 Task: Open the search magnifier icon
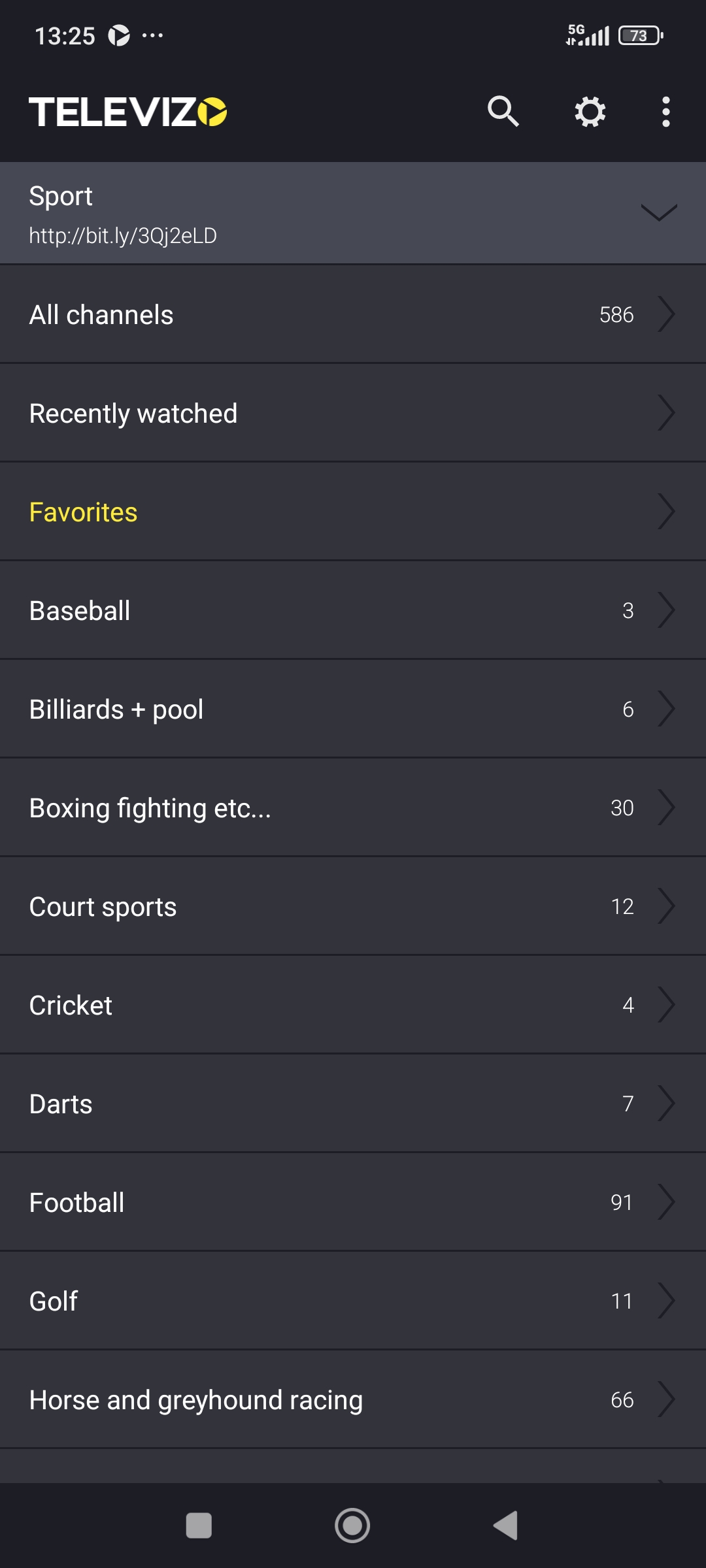(x=503, y=112)
